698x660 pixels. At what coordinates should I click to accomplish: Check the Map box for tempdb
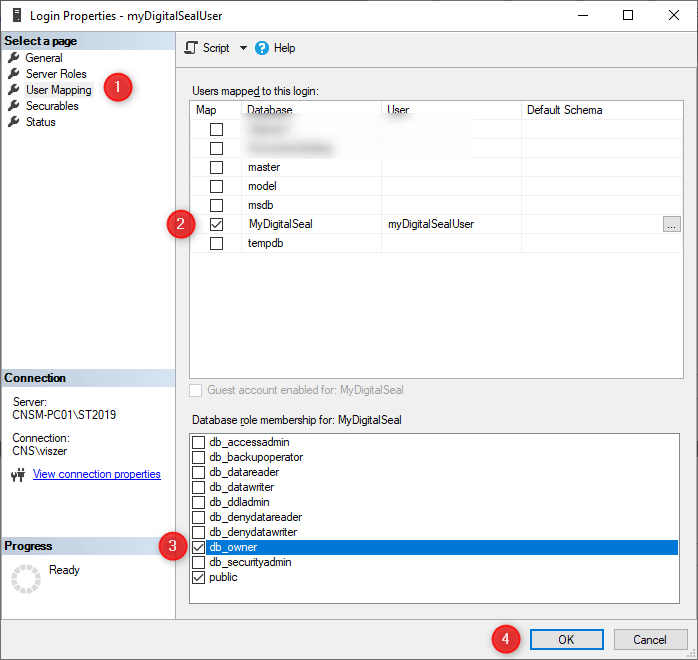tap(216, 243)
